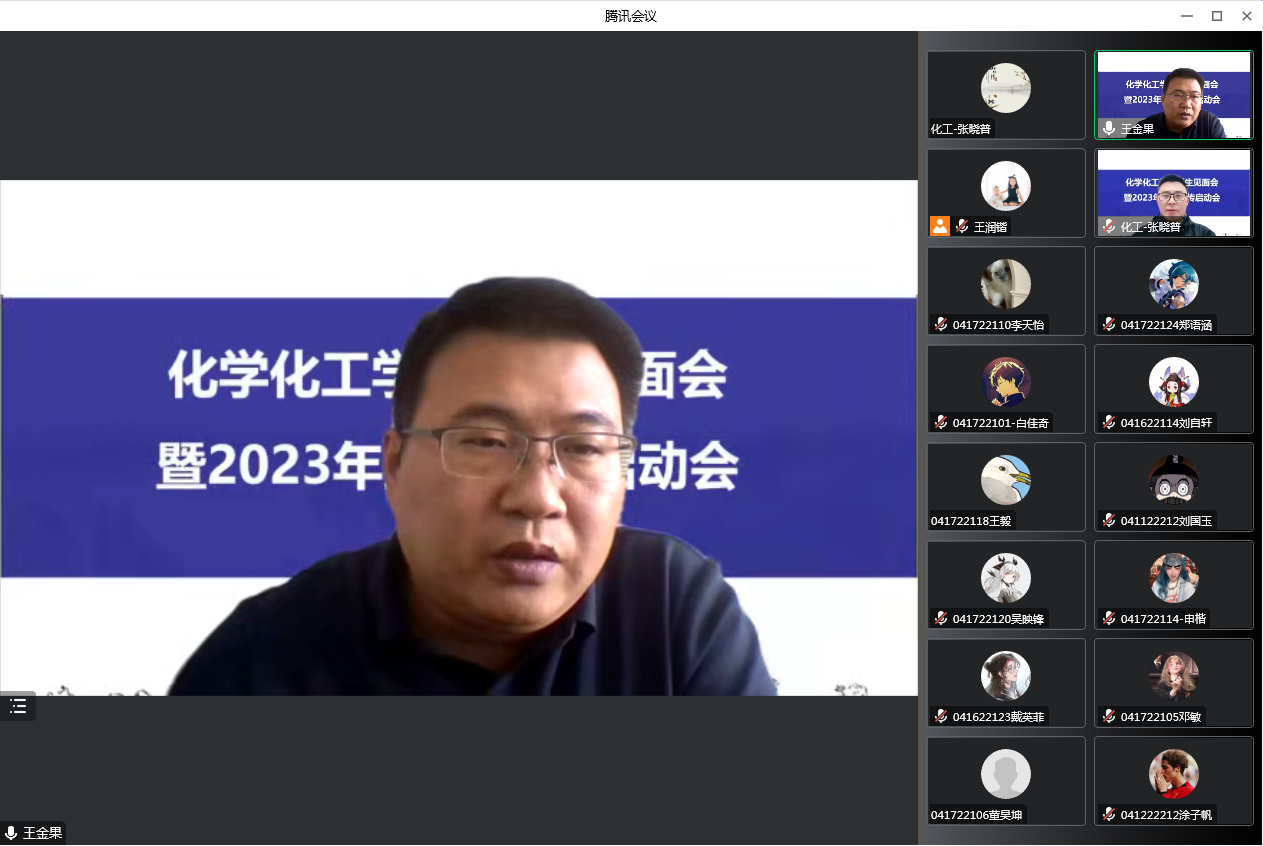This screenshot has width=1263, height=846.
Task: Select the 041722120吴映锋 participant tile
Action: tap(1006, 585)
